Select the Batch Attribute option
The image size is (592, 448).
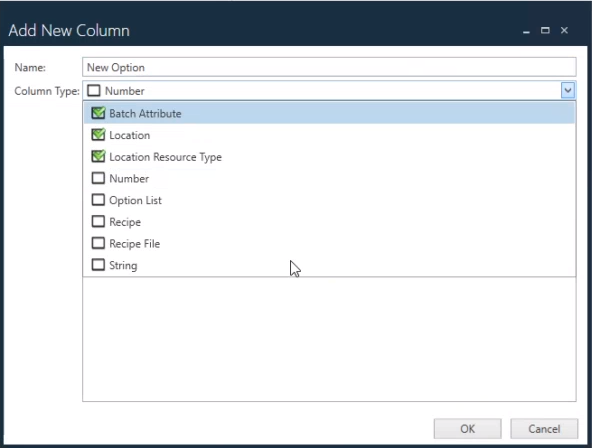coord(329,113)
